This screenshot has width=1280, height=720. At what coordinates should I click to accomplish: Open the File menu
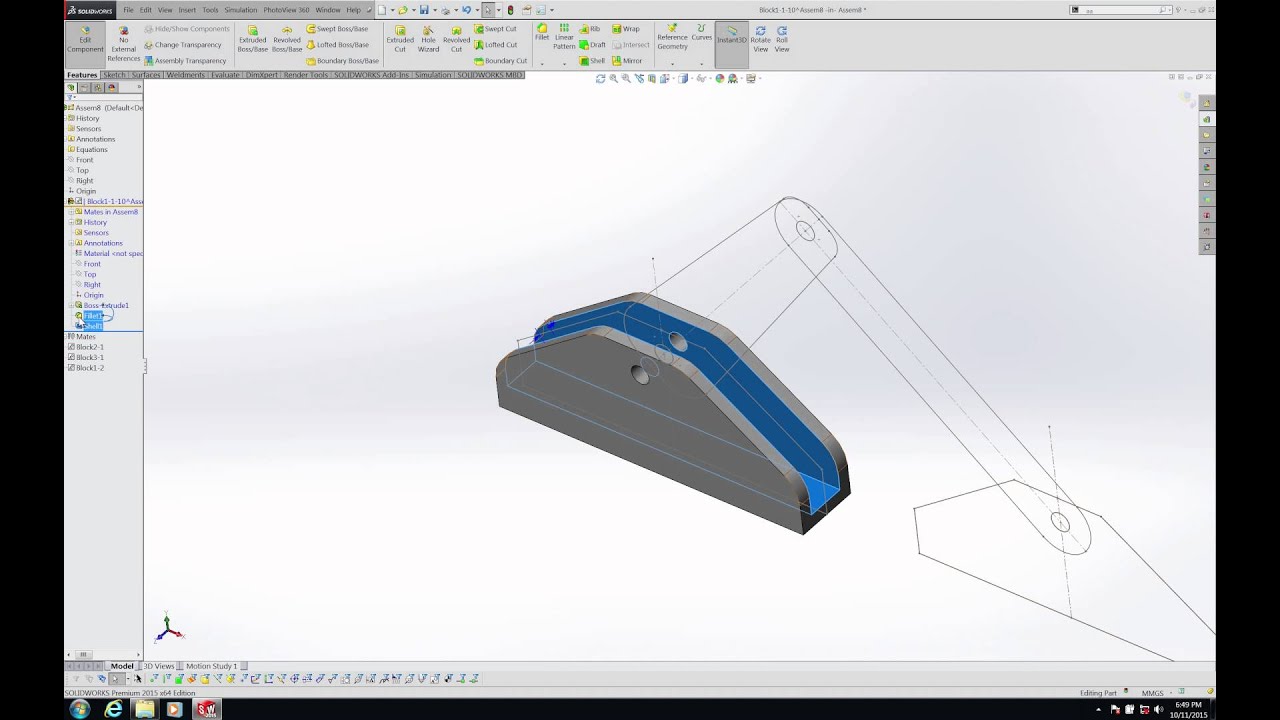click(128, 10)
